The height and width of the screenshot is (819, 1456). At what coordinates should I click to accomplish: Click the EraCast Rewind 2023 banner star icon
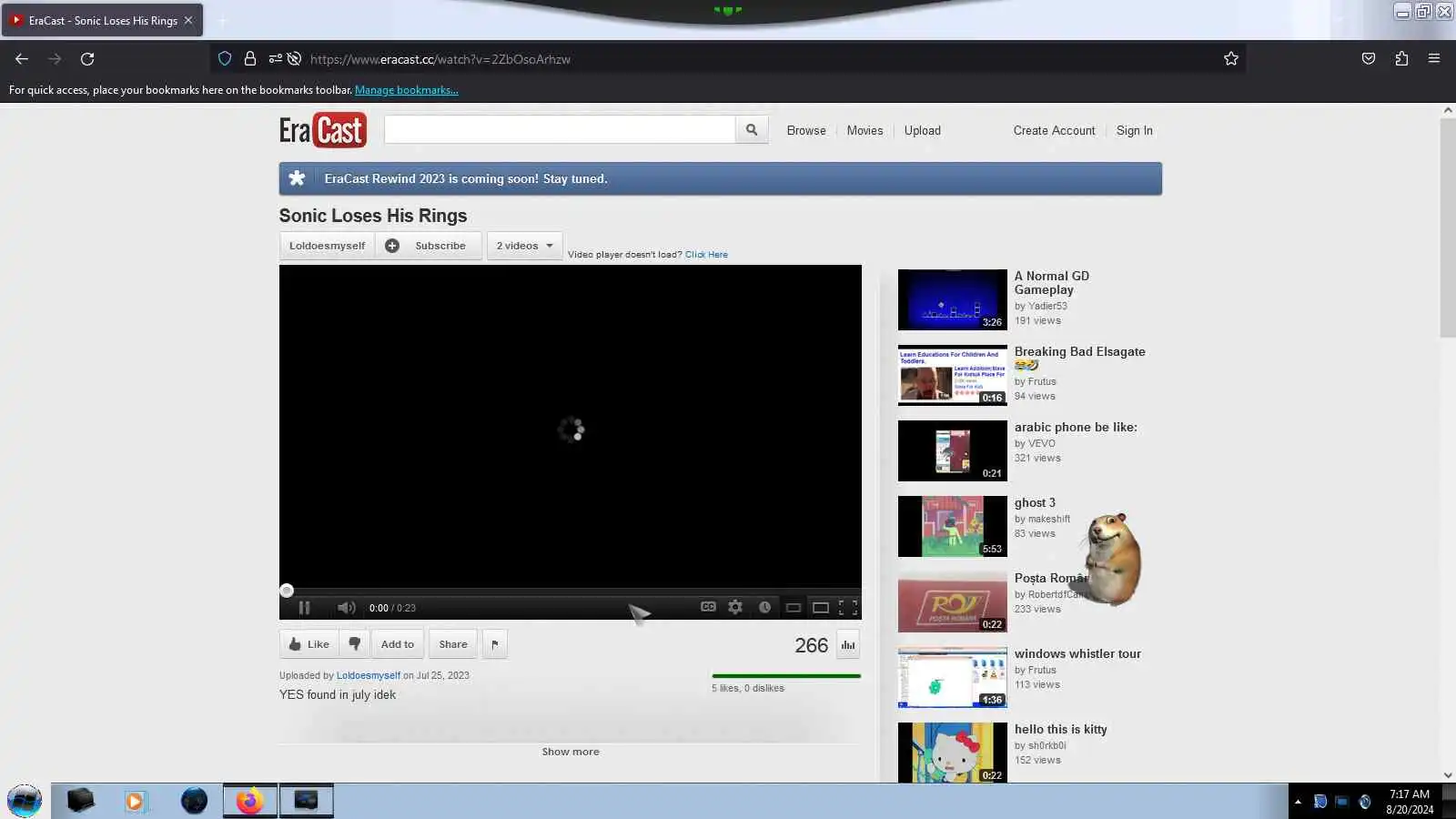pyautogui.click(x=297, y=178)
